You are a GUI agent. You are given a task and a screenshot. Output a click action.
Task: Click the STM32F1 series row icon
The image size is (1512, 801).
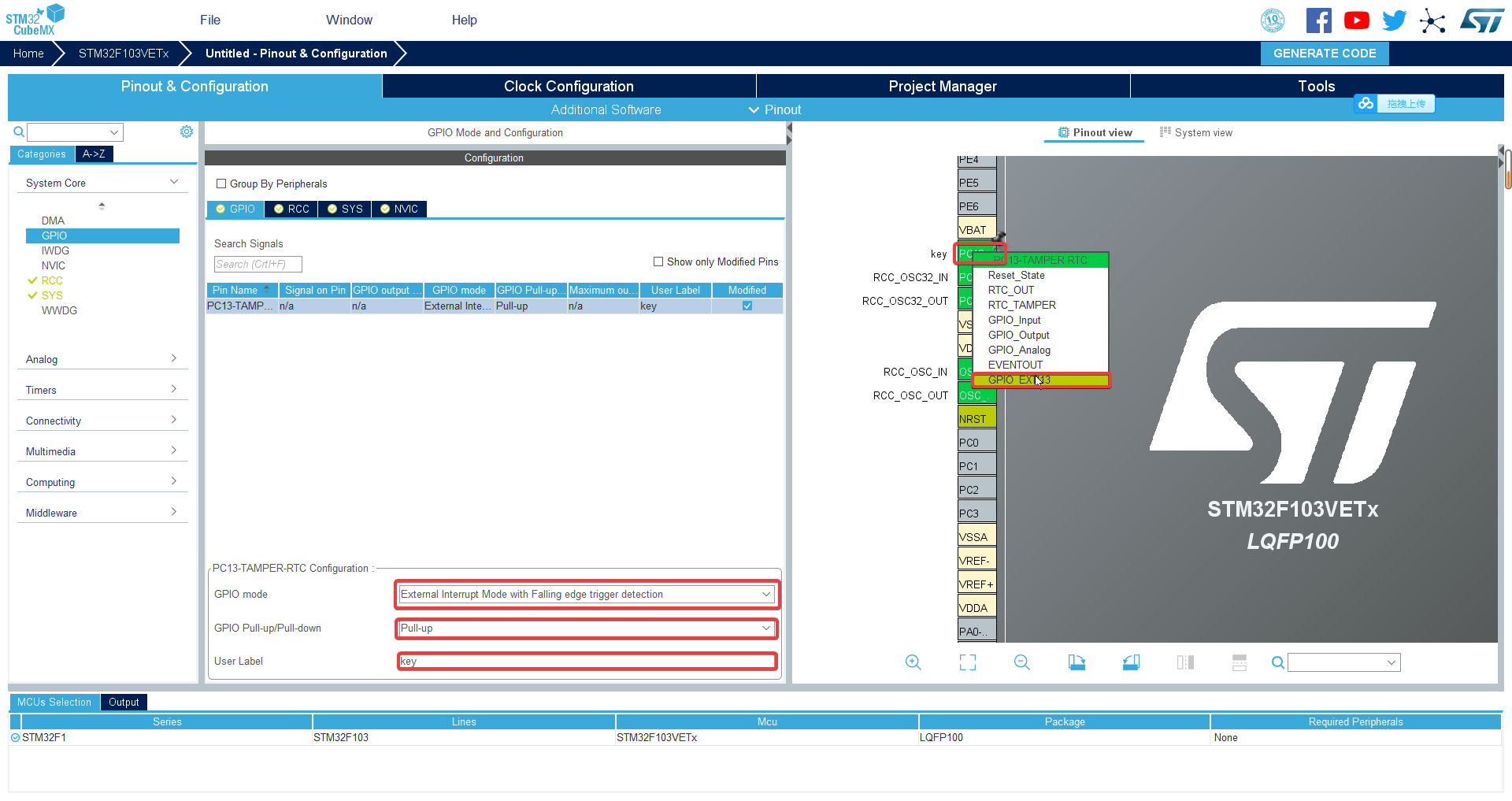pyautogui.click(x=15, y=737)
